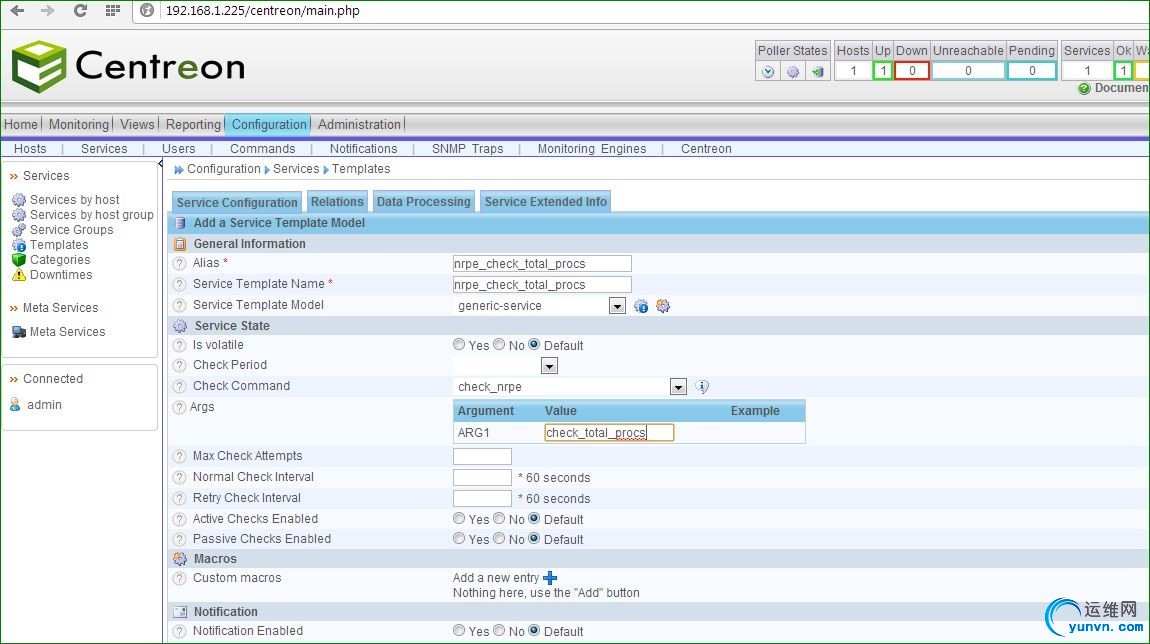Image resolution: width=1150 pixels, height=644 pixels.
Task: Open the Service Template Model dropdown
Action: click(x=617, y=306)
